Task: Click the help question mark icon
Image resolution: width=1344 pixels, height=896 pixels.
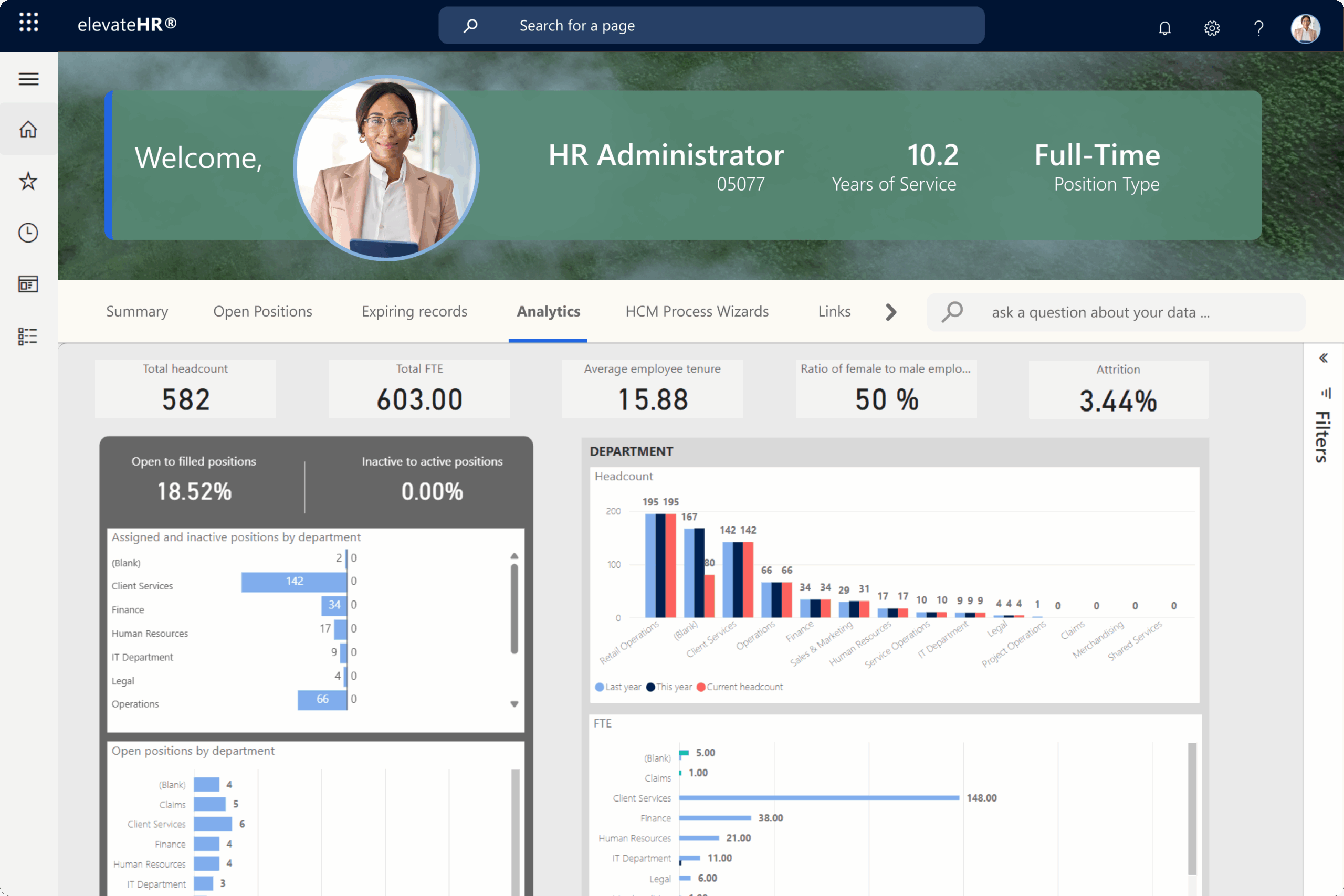Action: point(1258,27)
